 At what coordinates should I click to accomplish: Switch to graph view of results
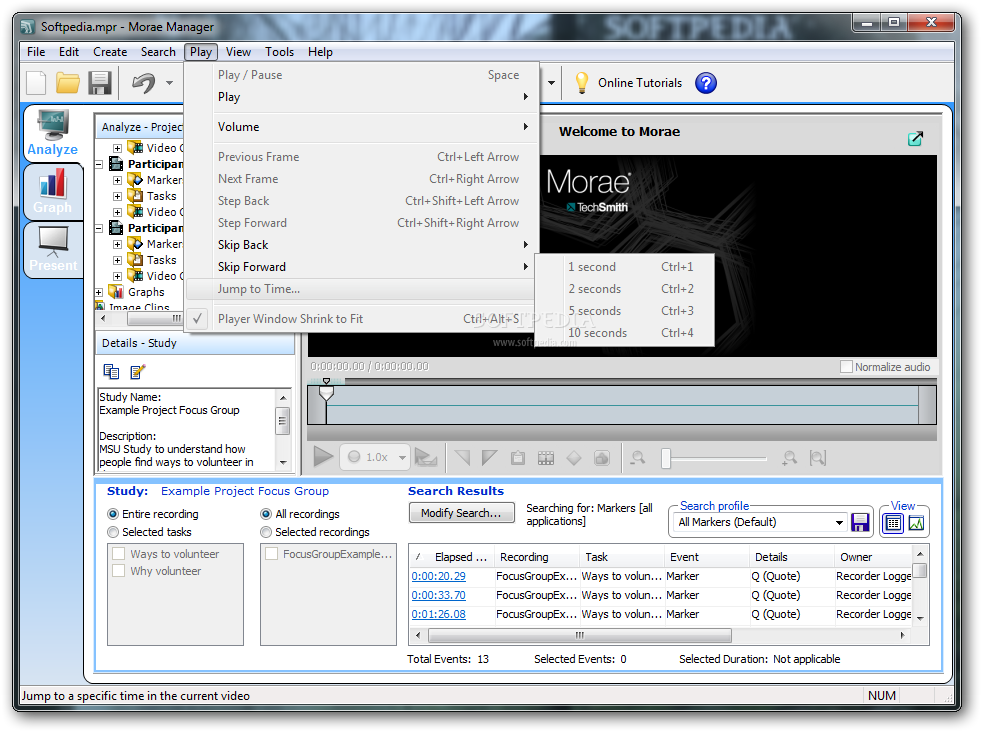click(916, 522)
